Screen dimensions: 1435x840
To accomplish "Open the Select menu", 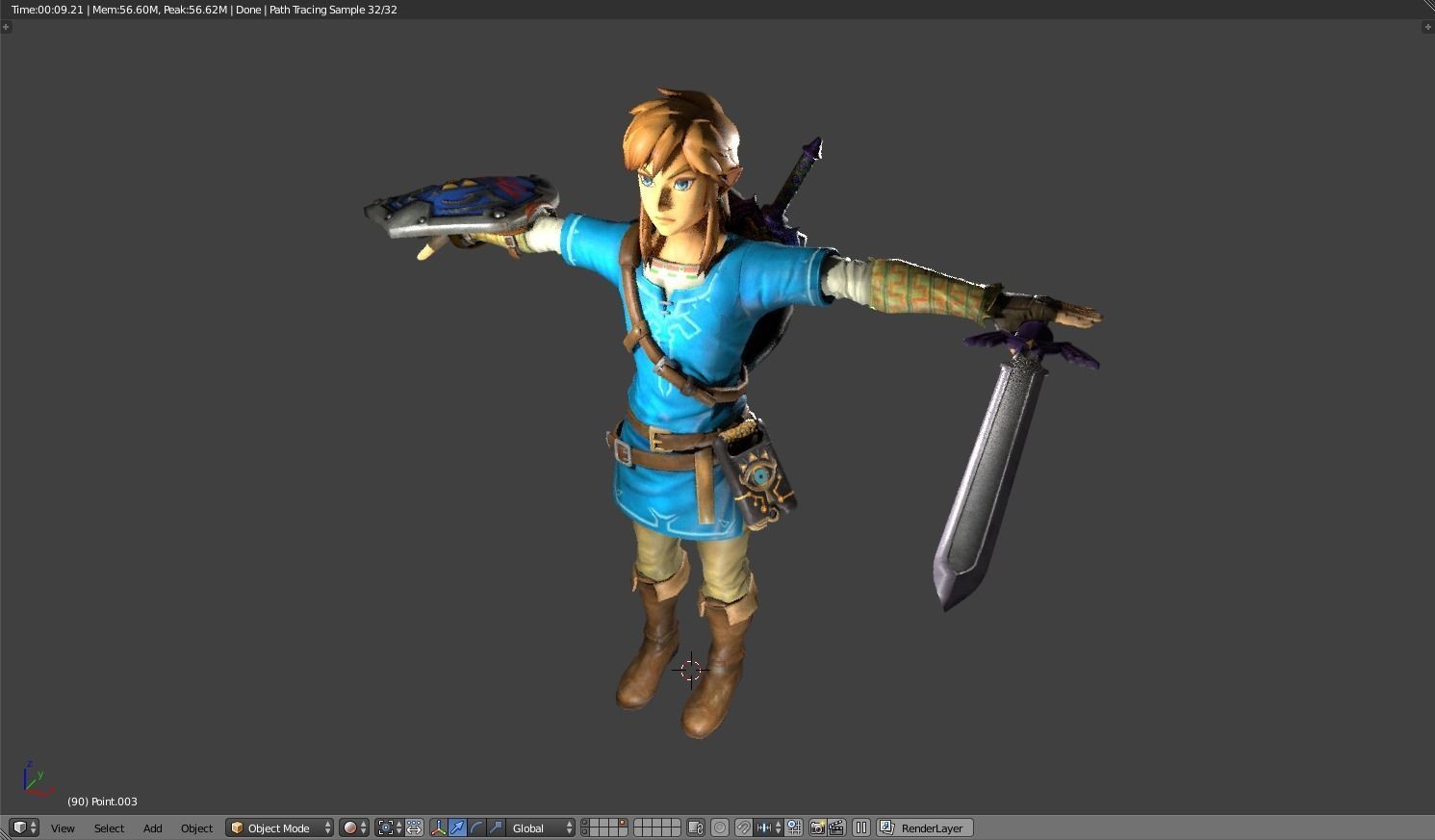I will tap(109, 827).
